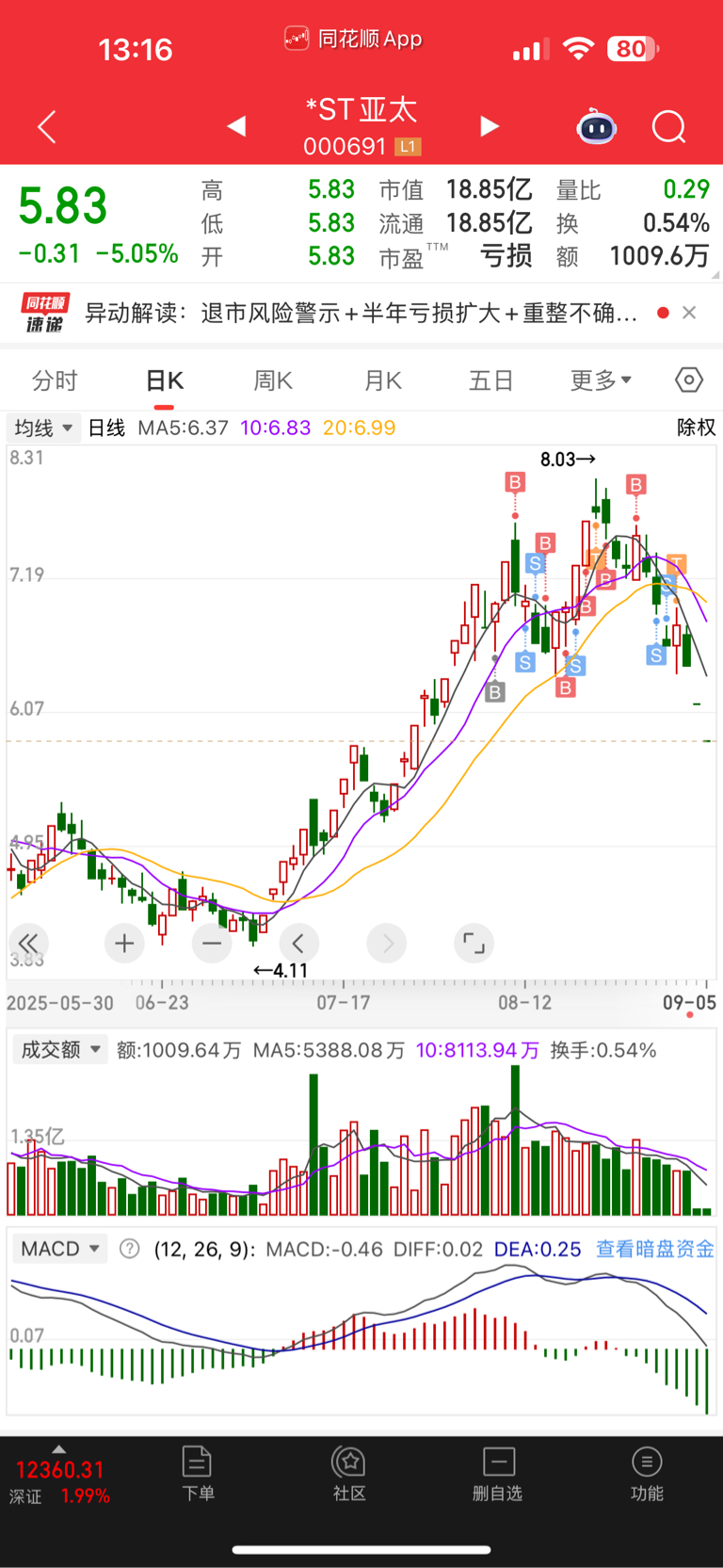Tap the Wi-Fi icon in status bar
Viewport: 723px width, 1568px height.
click(578, 49)
